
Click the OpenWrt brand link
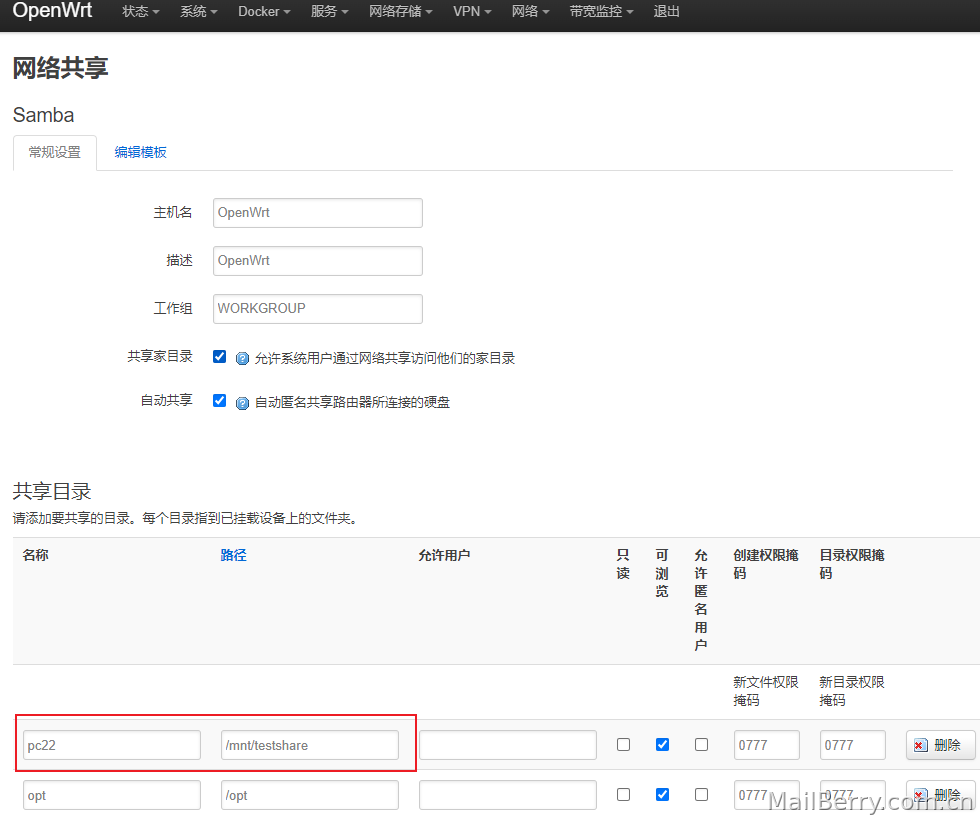[x=52, y=11]
